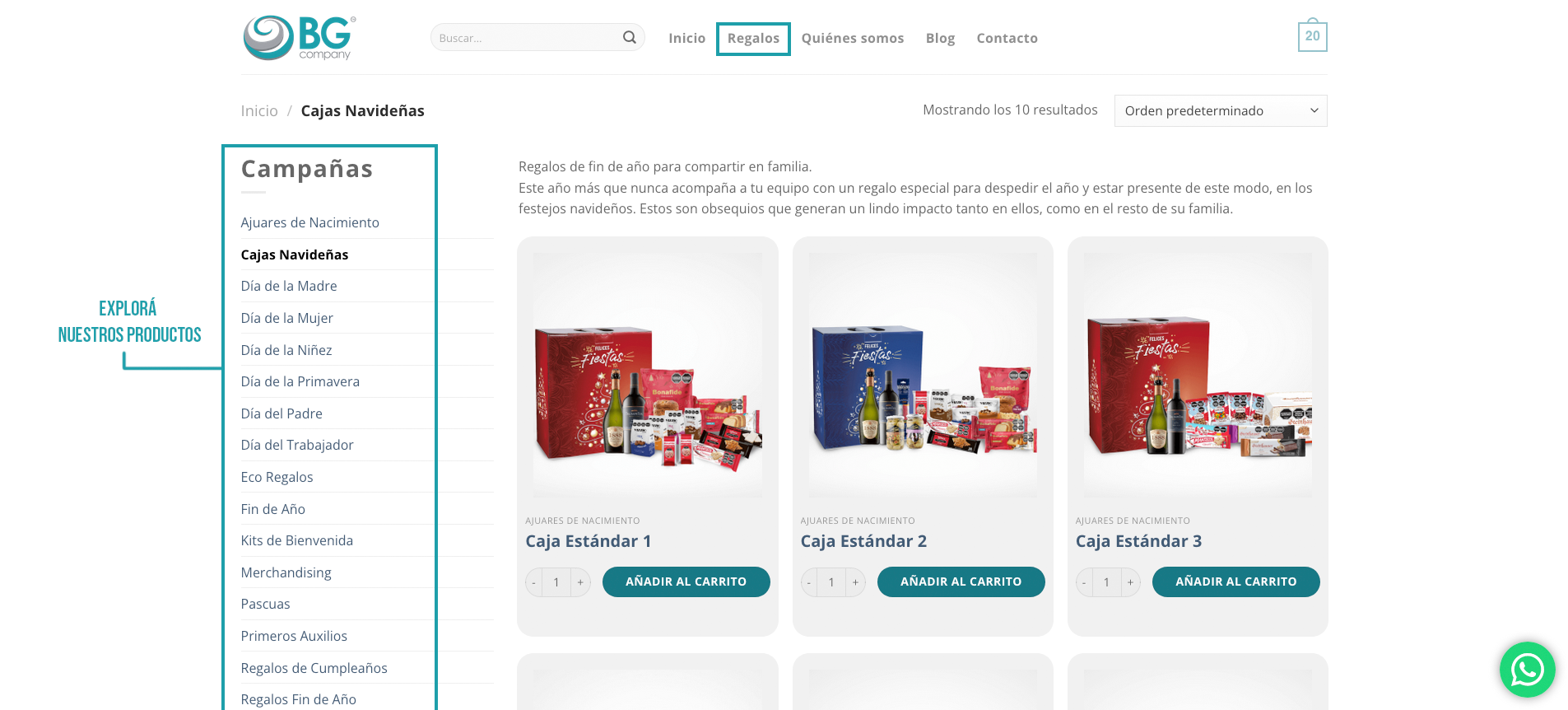This screenshot has width=1568, height=710.
Task: Click the Inicio breadcrumb link
Action: pyautogui.click(x=259, y=110)
